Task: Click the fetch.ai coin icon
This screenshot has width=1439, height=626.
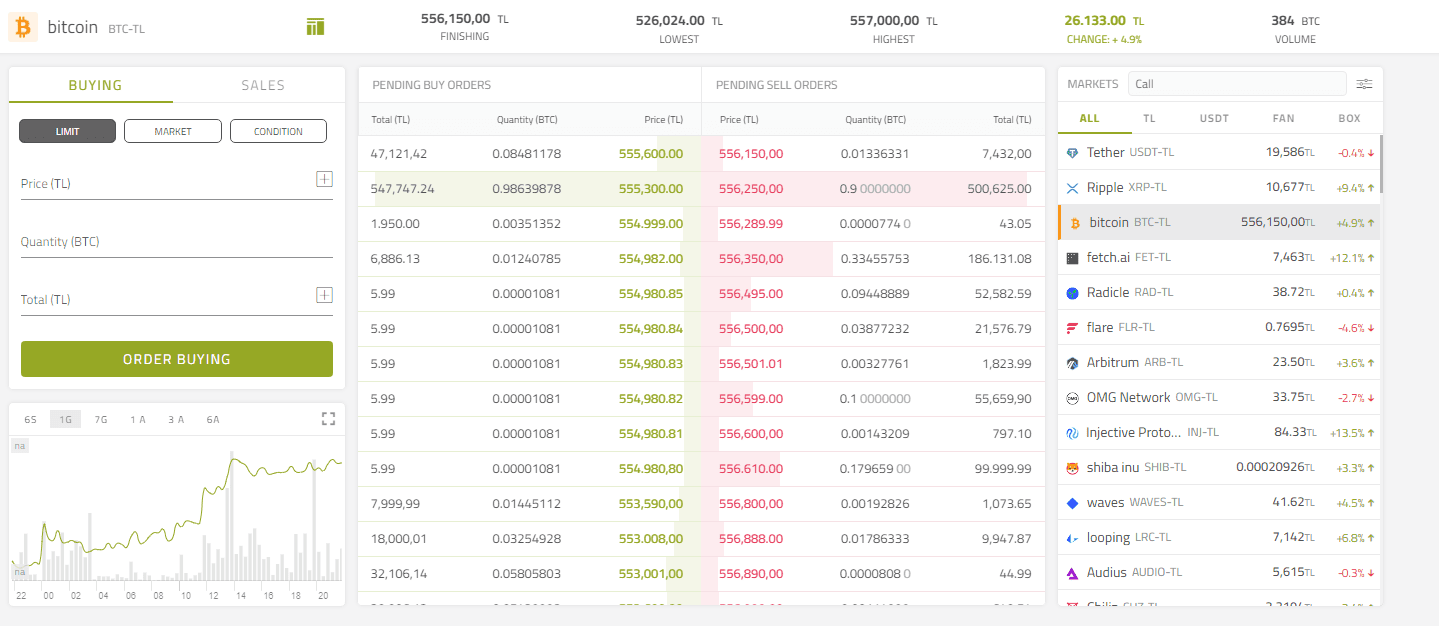Action: (x=1073, y=258)
